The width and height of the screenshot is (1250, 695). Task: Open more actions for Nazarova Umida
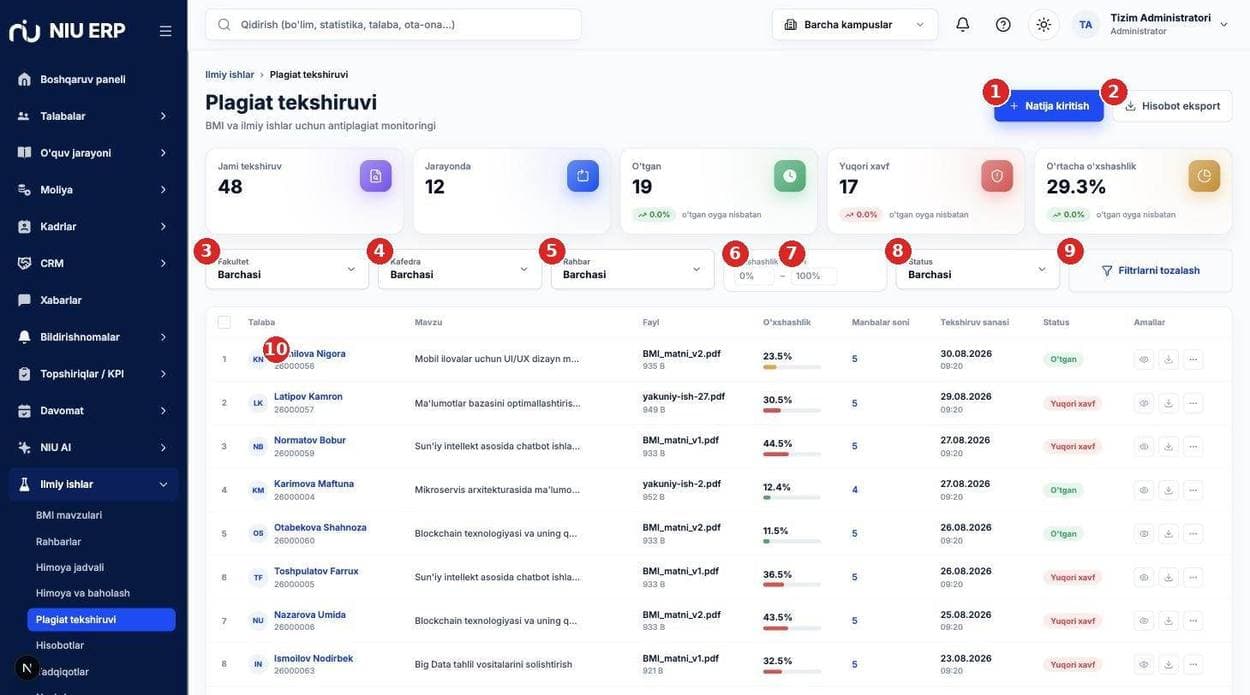(1193, 621)
